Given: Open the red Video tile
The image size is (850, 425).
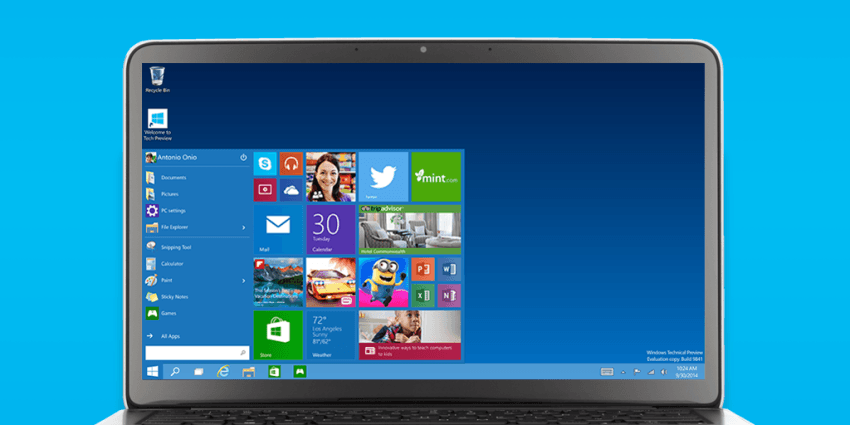Looking at the screenshot, I should (265, 190).
